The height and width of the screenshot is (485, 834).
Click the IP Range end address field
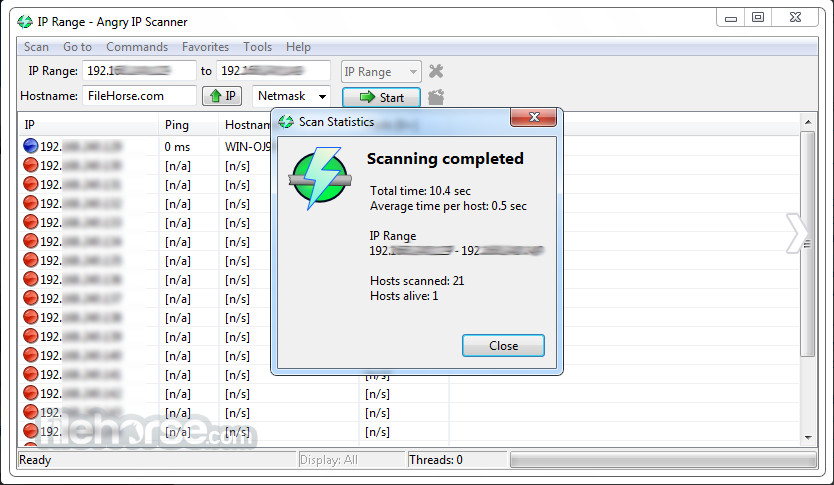pos(273,71)
